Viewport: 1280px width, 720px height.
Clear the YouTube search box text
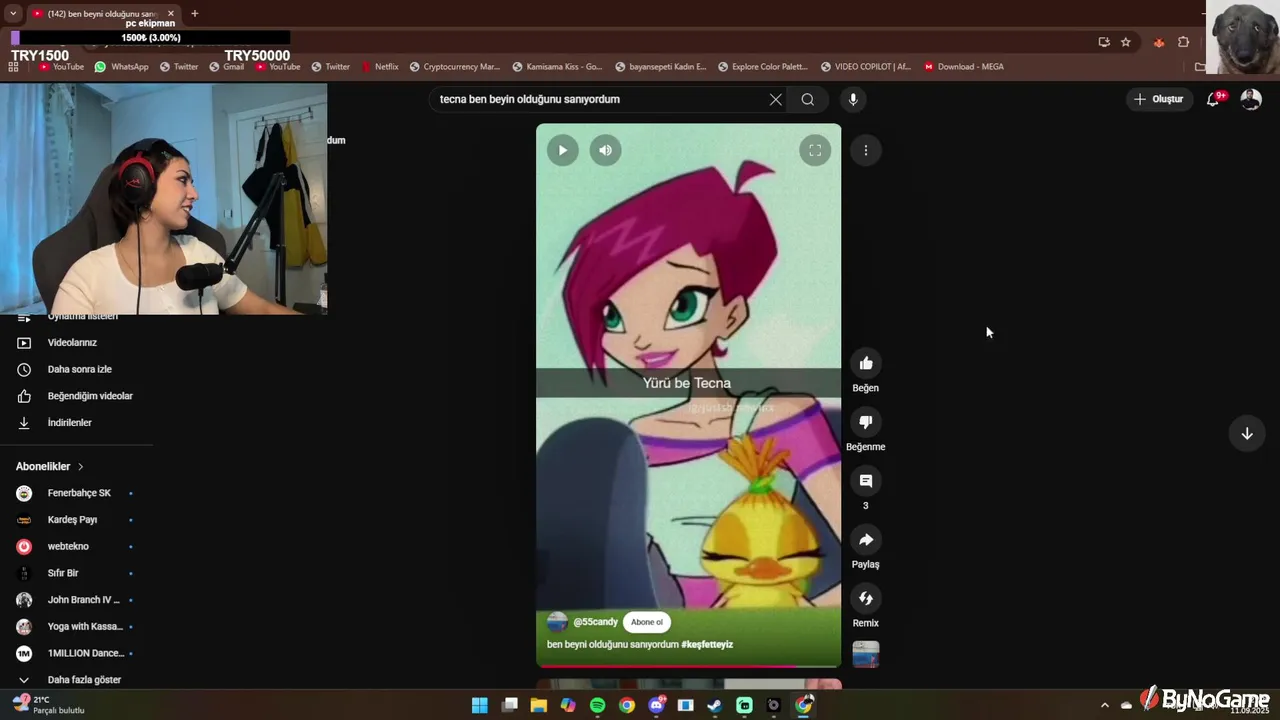775,99
